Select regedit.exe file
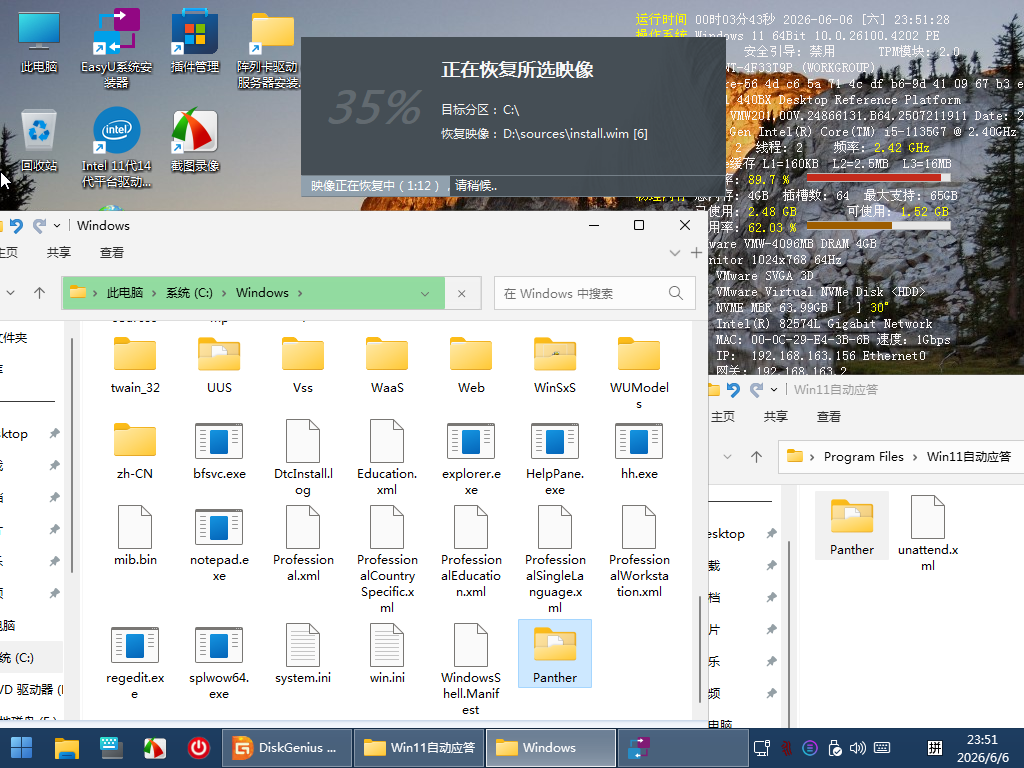This screenshot has width=1024, height=768. pyautogui.click(x=135, y=662)
